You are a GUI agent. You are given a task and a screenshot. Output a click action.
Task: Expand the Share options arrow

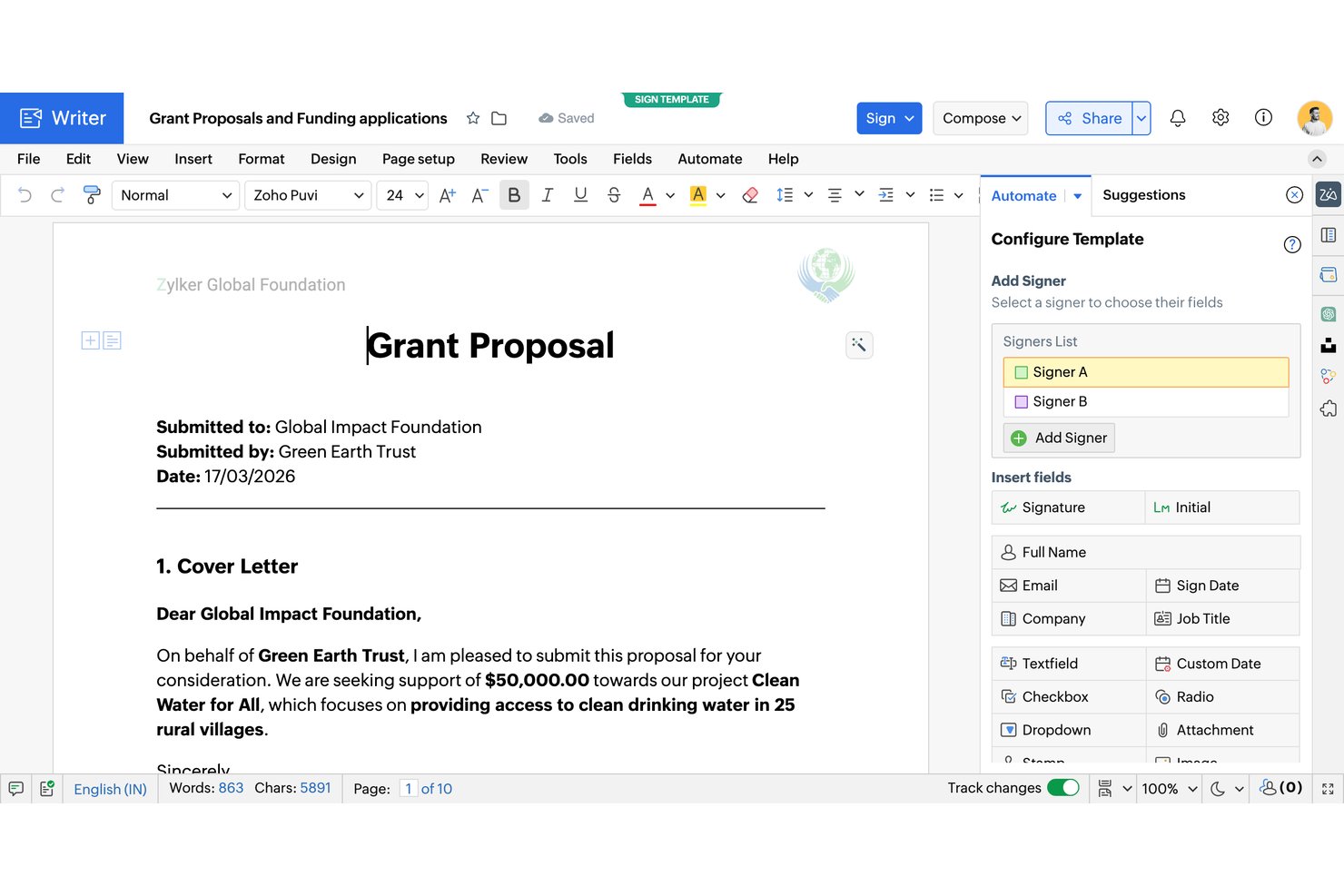(x=1141, y=118)
